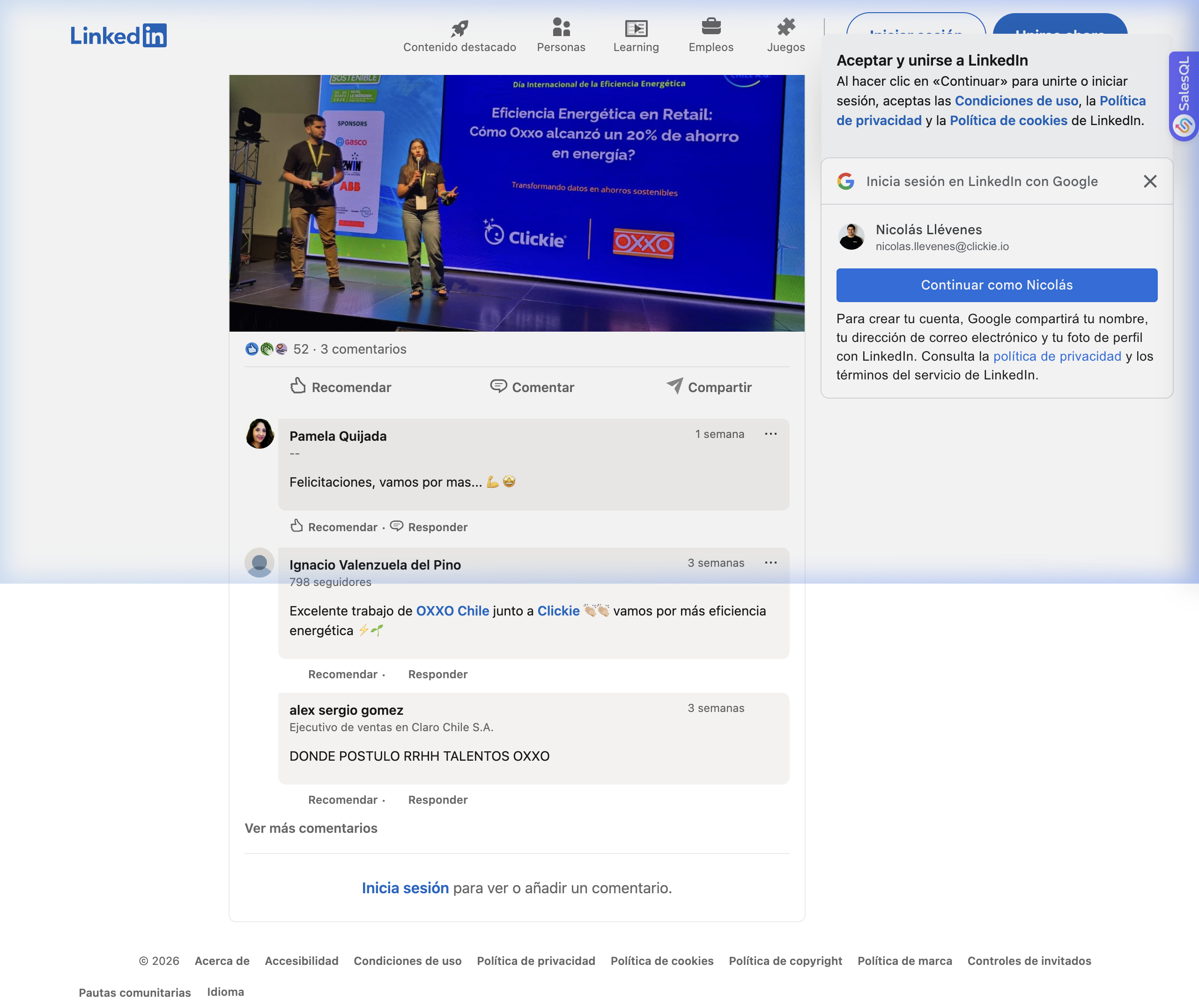Image resolution: width=1199 pixels, height=1008 pixels.
Task: Open the Learning video icon
Action: point(636,28)
